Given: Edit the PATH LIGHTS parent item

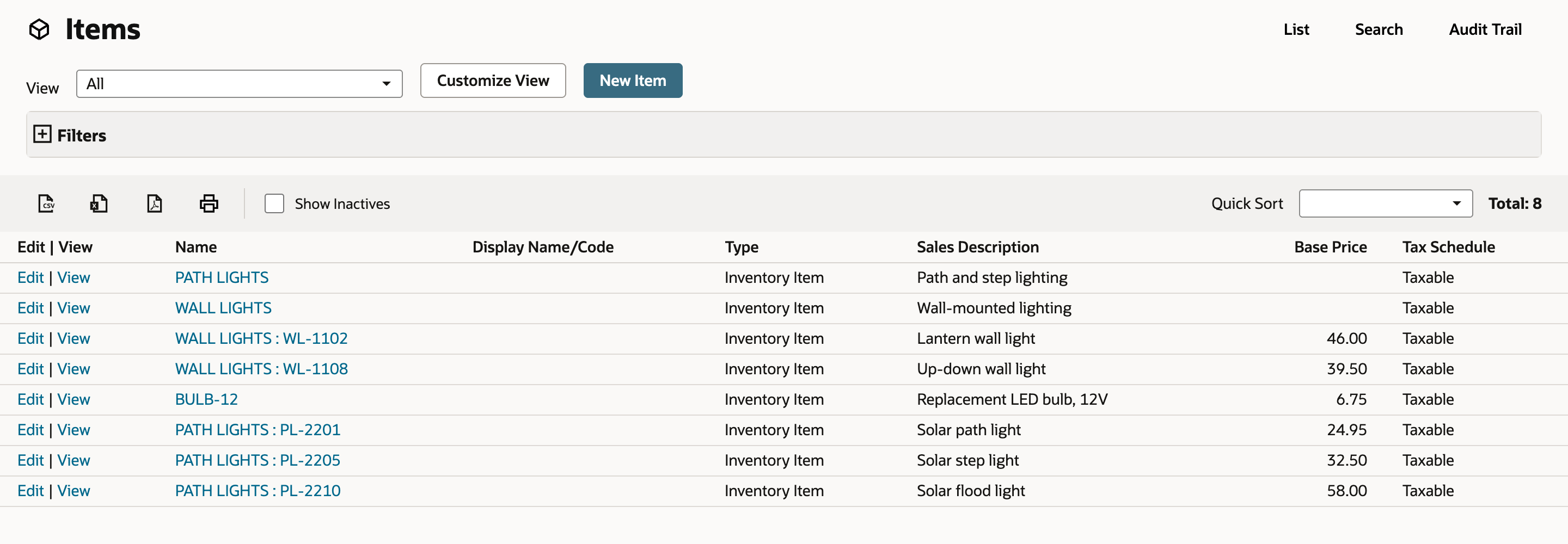Looking at the screenshot, I should click(30, 277).
